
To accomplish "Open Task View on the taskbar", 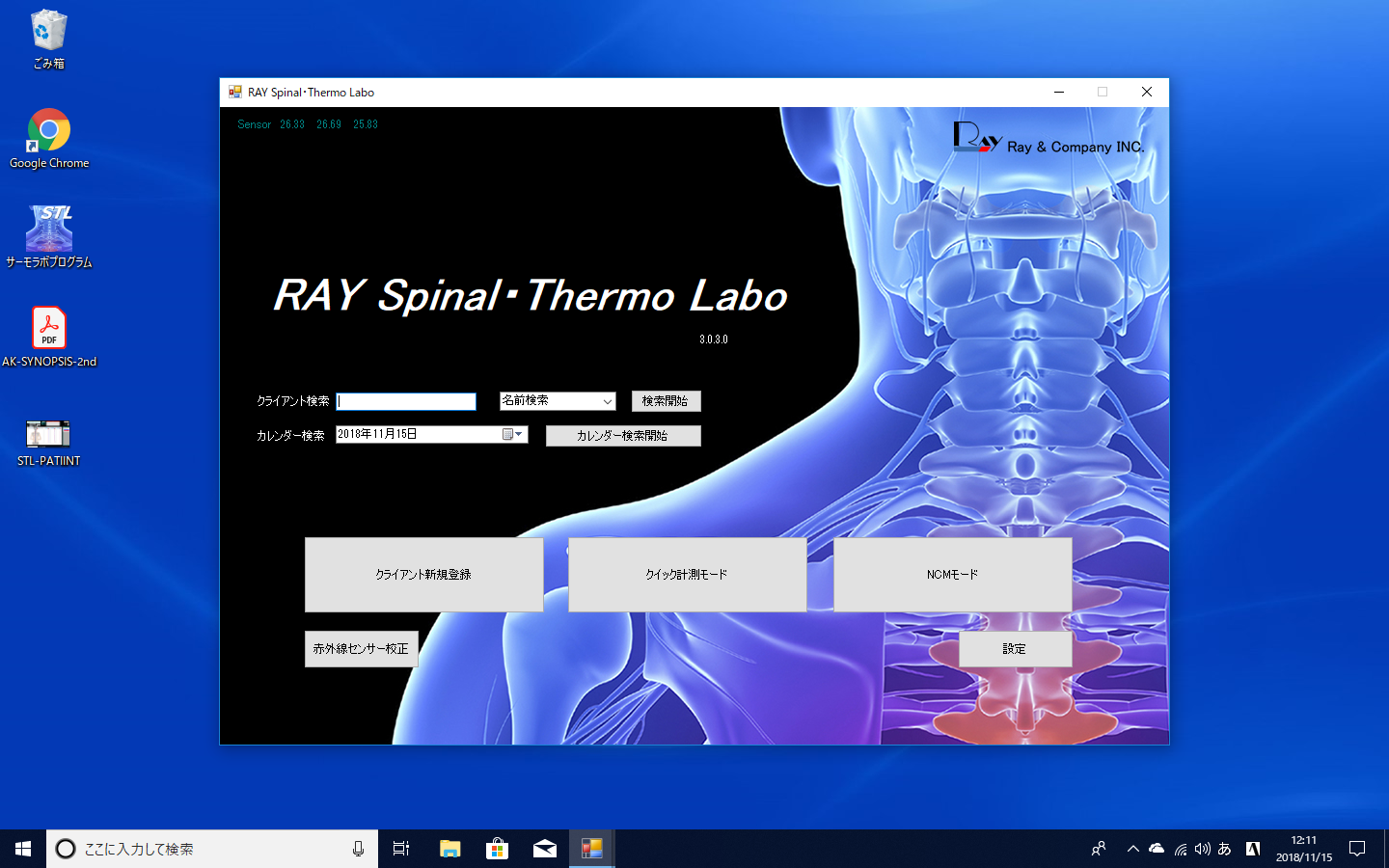I will [x=401, y=849].
